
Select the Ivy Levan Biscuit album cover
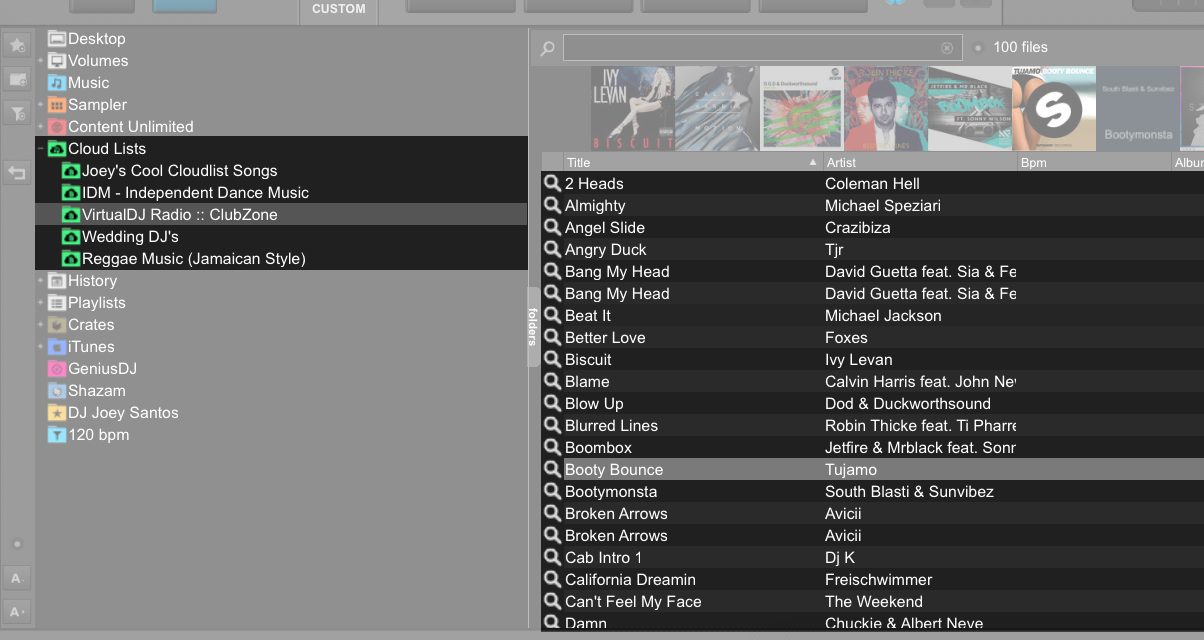(632, 109)
